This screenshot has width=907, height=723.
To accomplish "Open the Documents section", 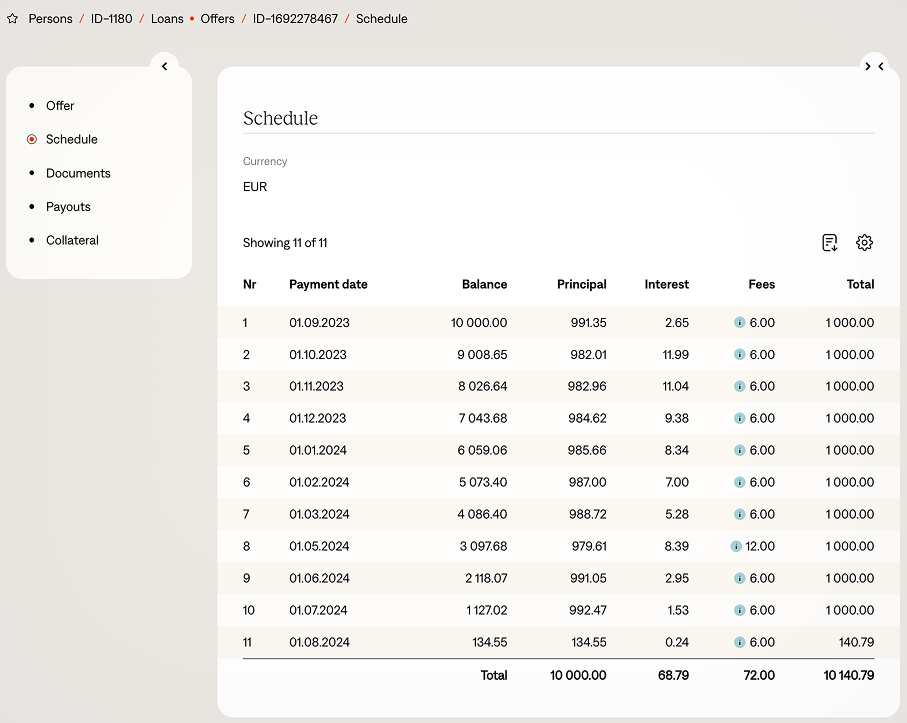I will point(78,173).
